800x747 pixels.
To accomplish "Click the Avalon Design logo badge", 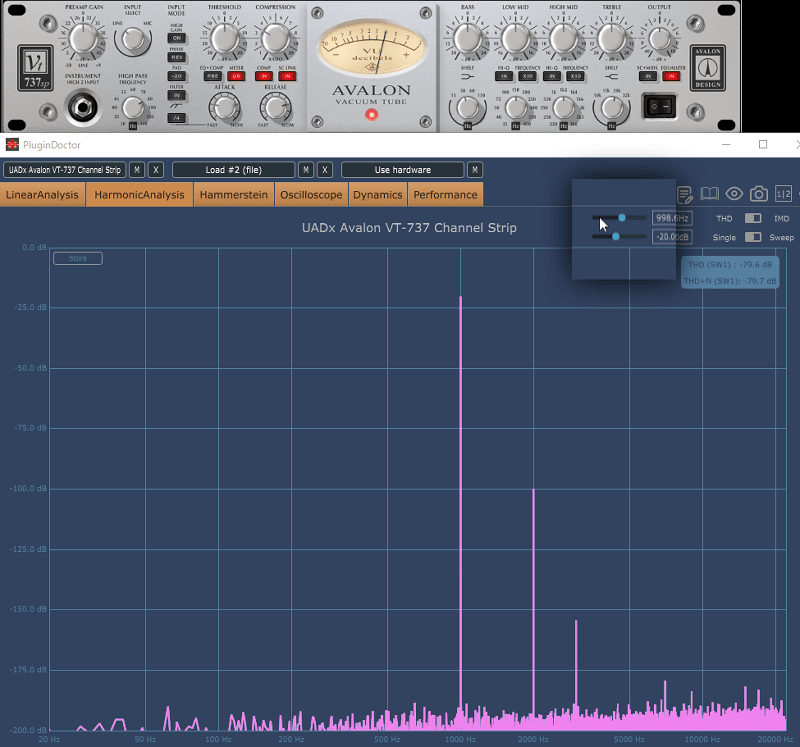I will coord(708,68).
